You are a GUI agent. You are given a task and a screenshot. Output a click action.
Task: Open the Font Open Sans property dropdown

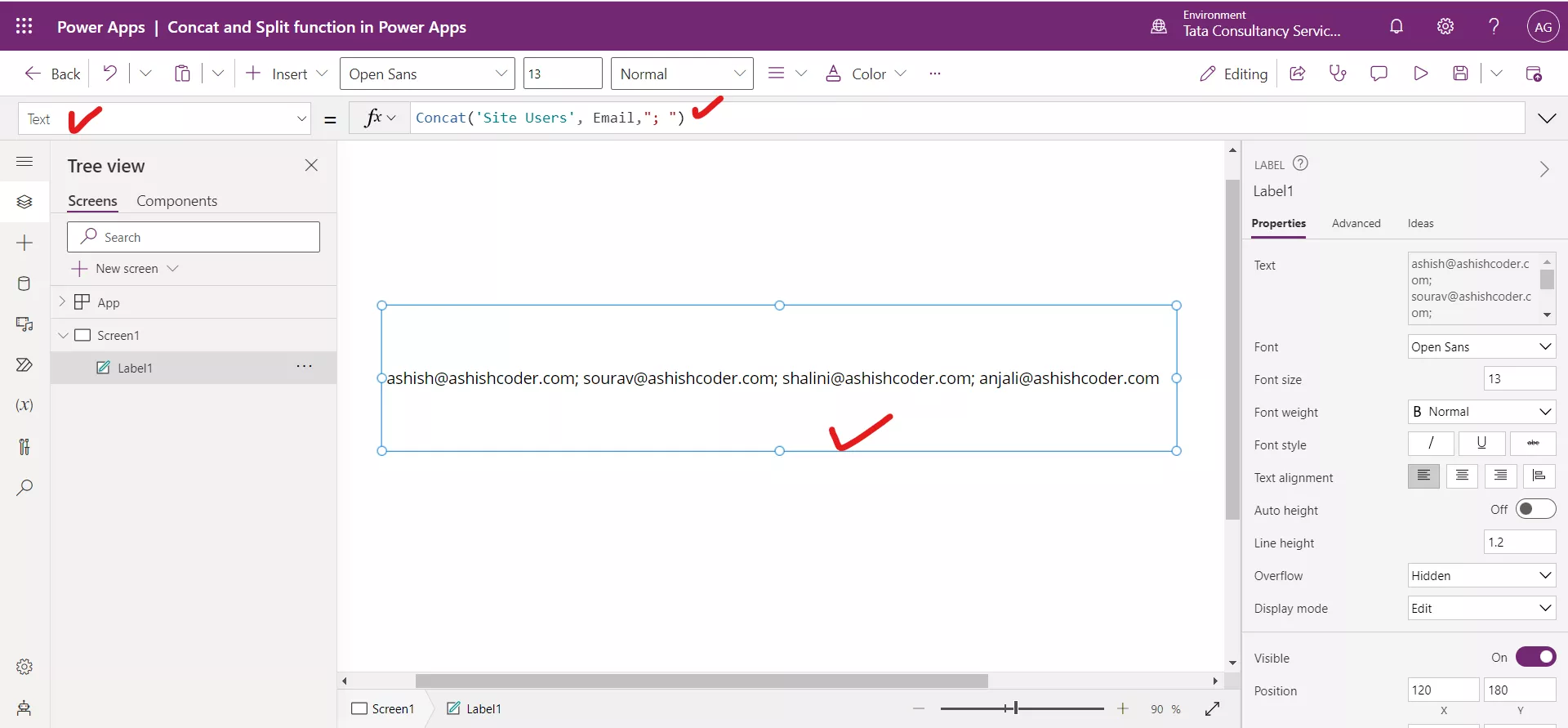(x=1481, y=346)
